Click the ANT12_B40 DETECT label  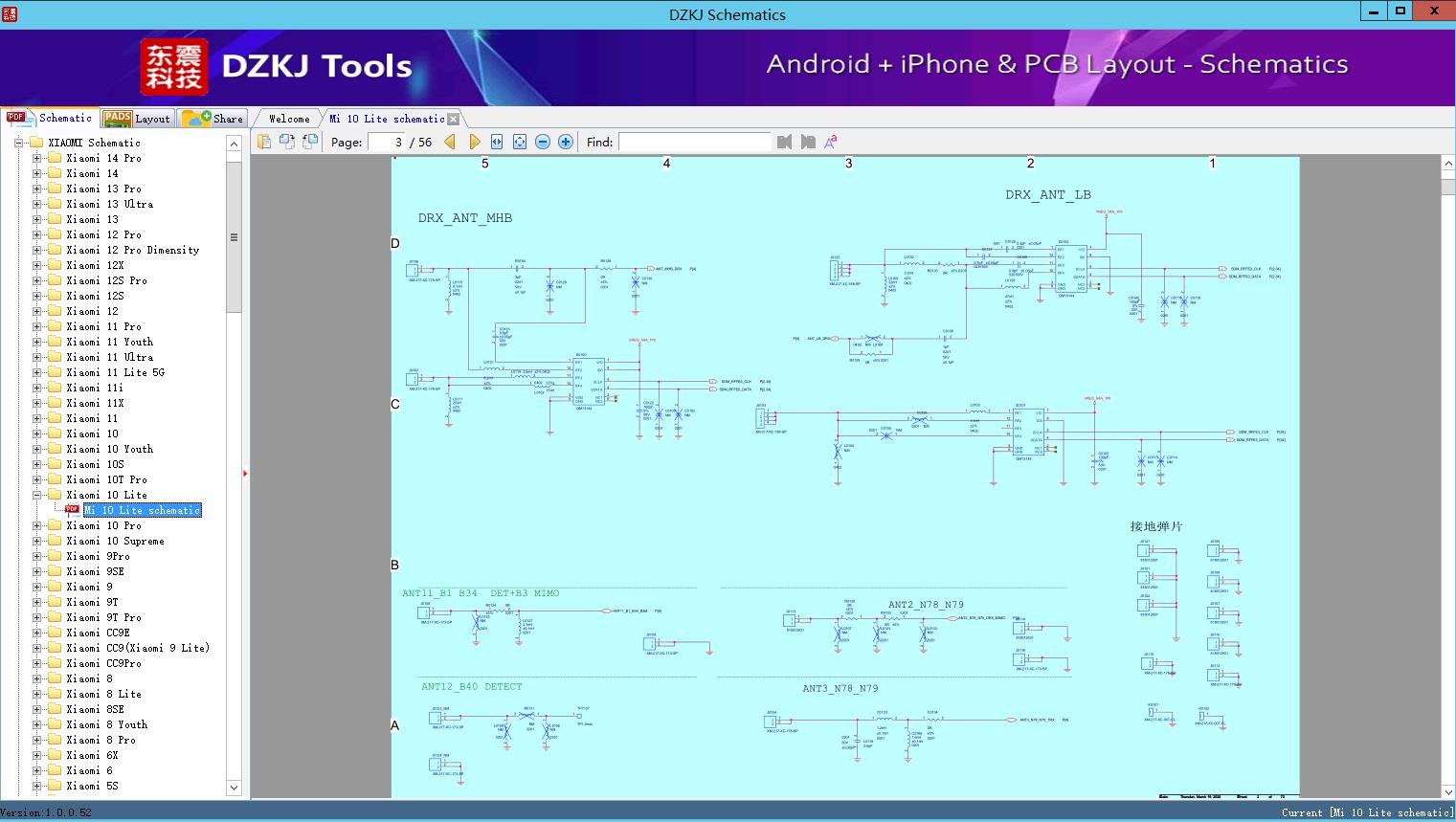[x=472, y=686]
